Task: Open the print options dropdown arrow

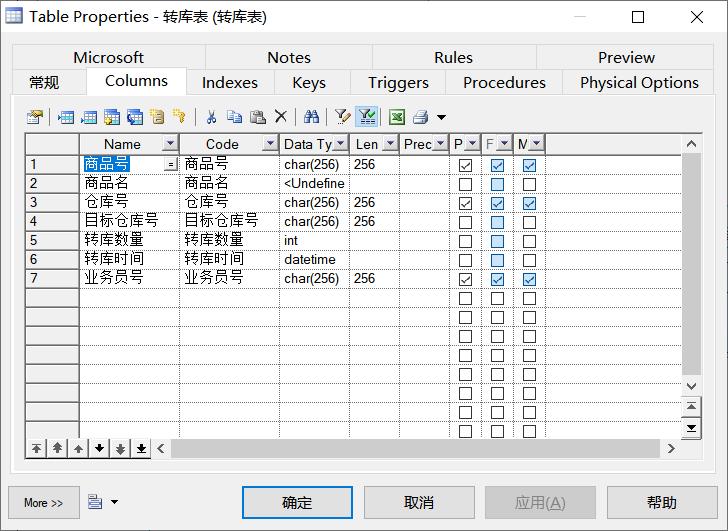Action: click(441, 117)
